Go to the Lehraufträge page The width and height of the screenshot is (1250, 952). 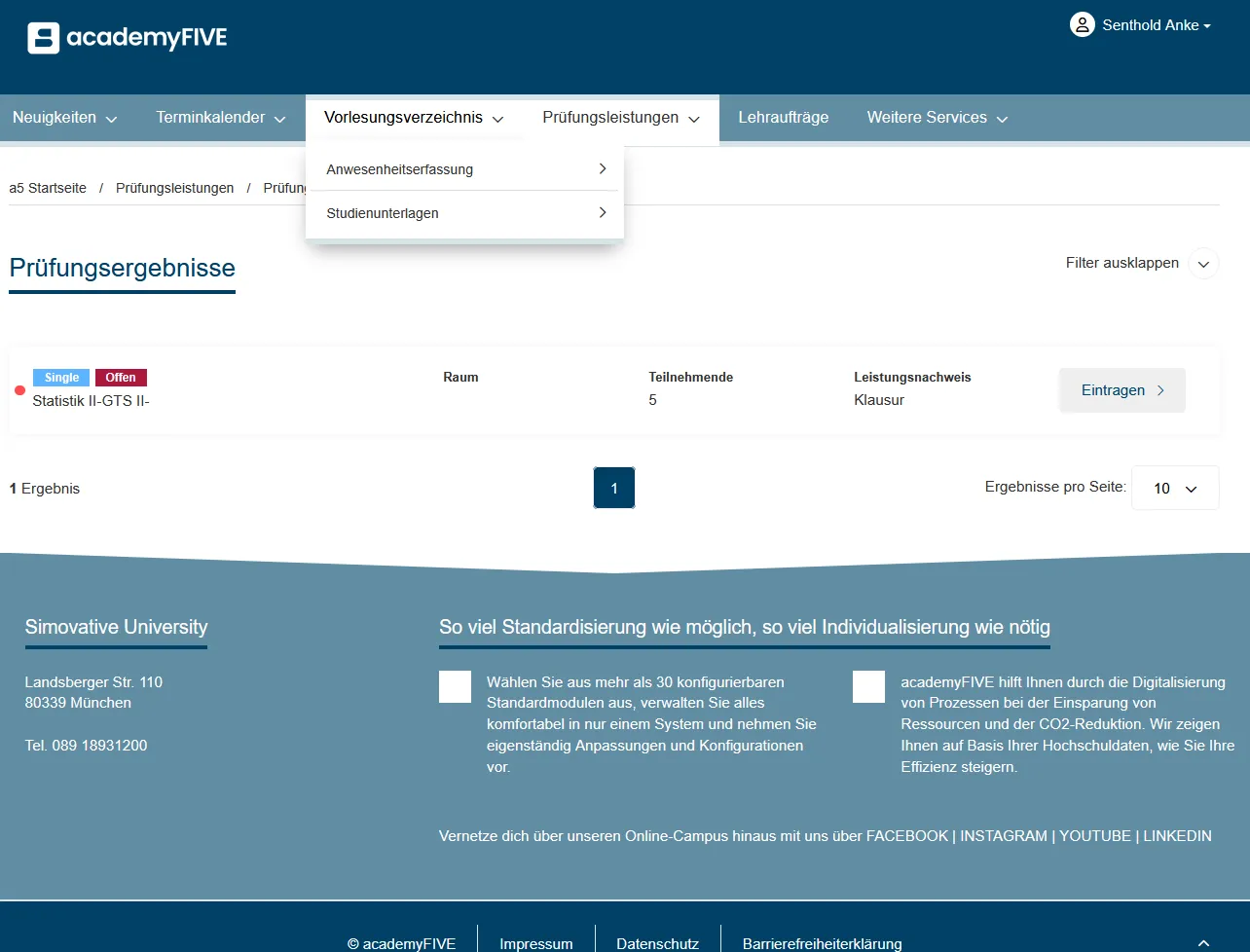pyautogui.click(x=784, y=118)
